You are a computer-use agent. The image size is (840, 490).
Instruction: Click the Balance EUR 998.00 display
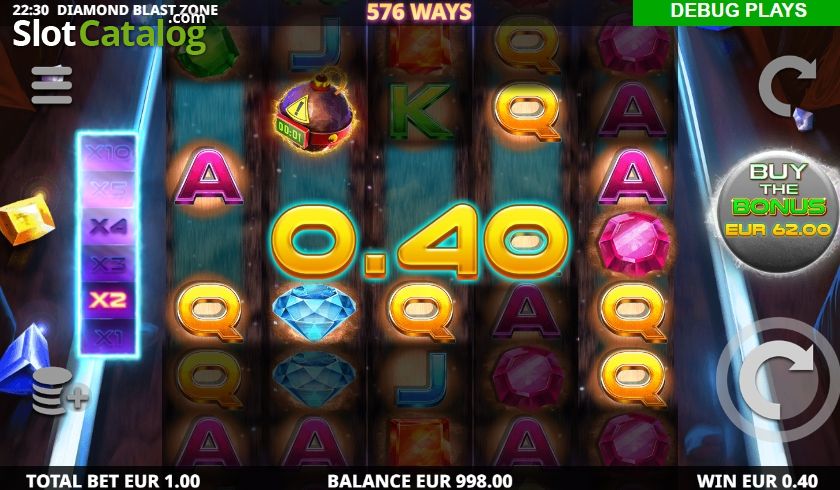coord(420,480)
